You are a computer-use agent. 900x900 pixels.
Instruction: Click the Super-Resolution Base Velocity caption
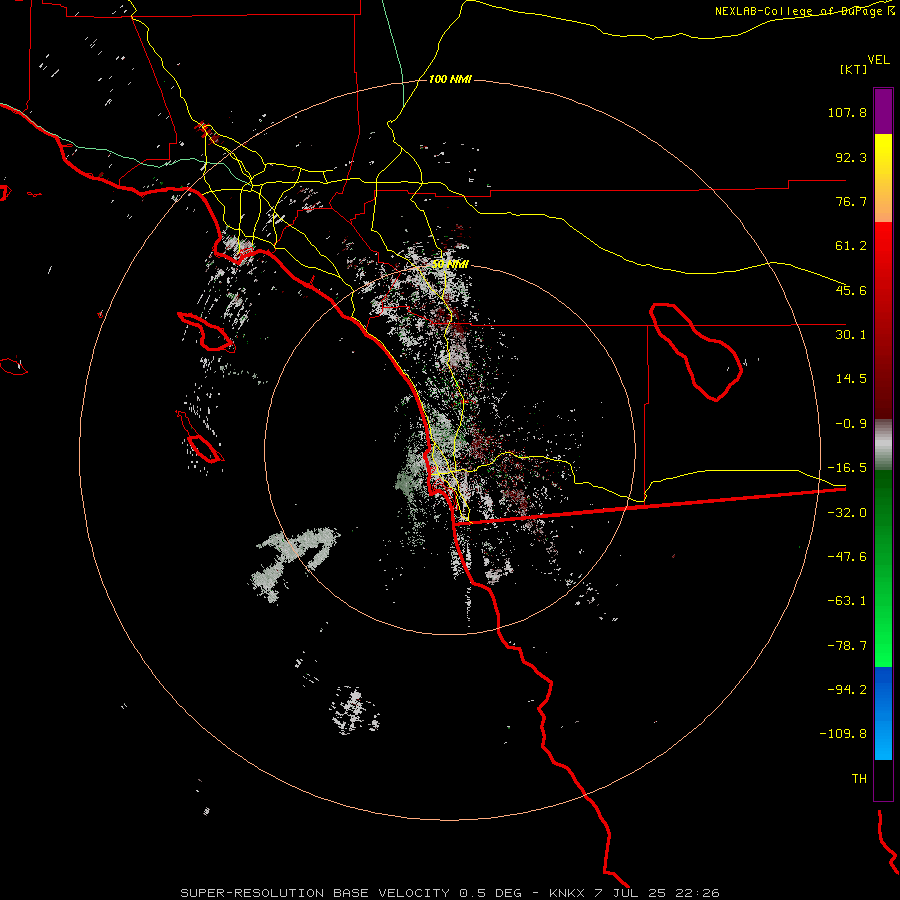(x=449, y=893)
